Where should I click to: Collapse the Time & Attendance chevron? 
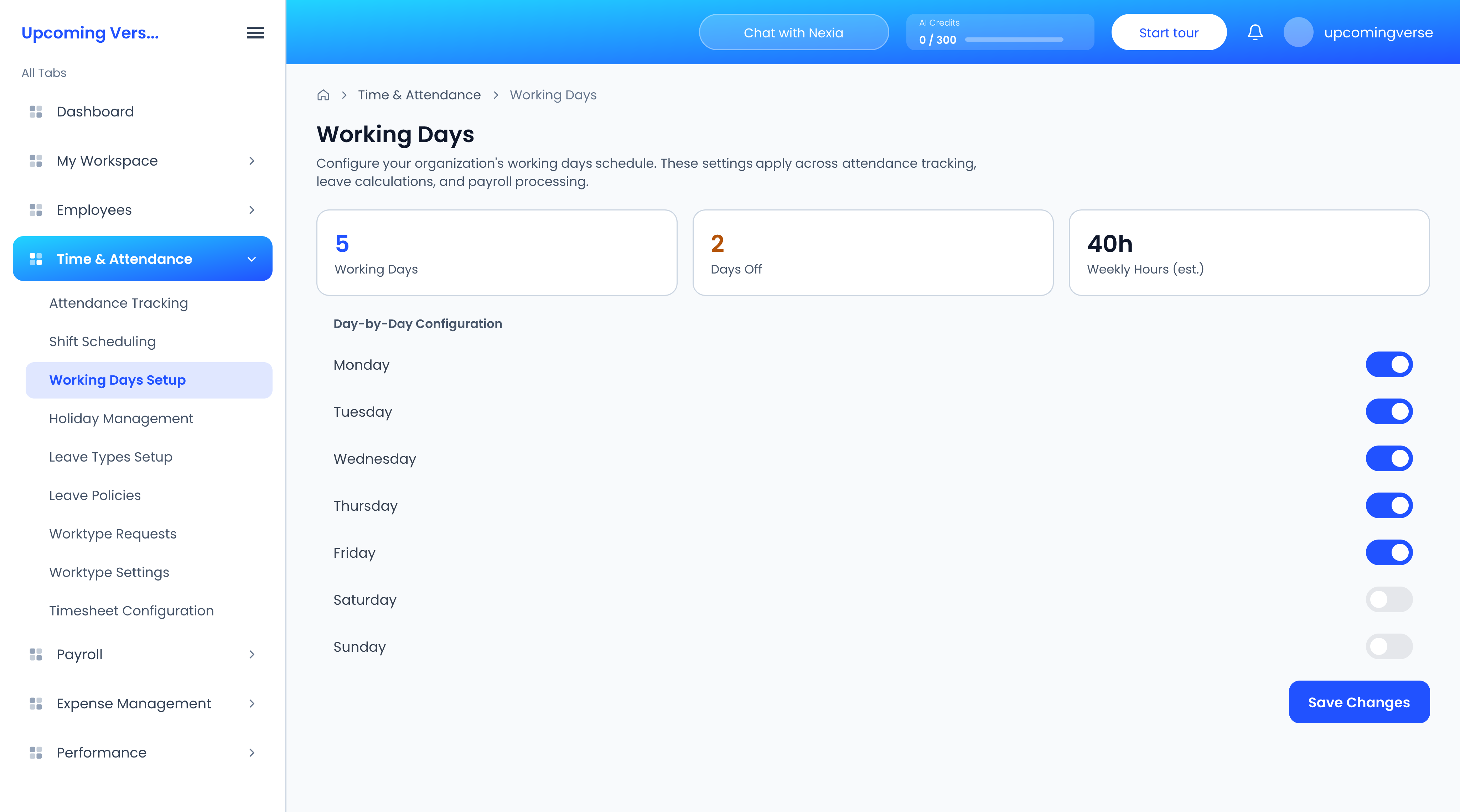252,259
